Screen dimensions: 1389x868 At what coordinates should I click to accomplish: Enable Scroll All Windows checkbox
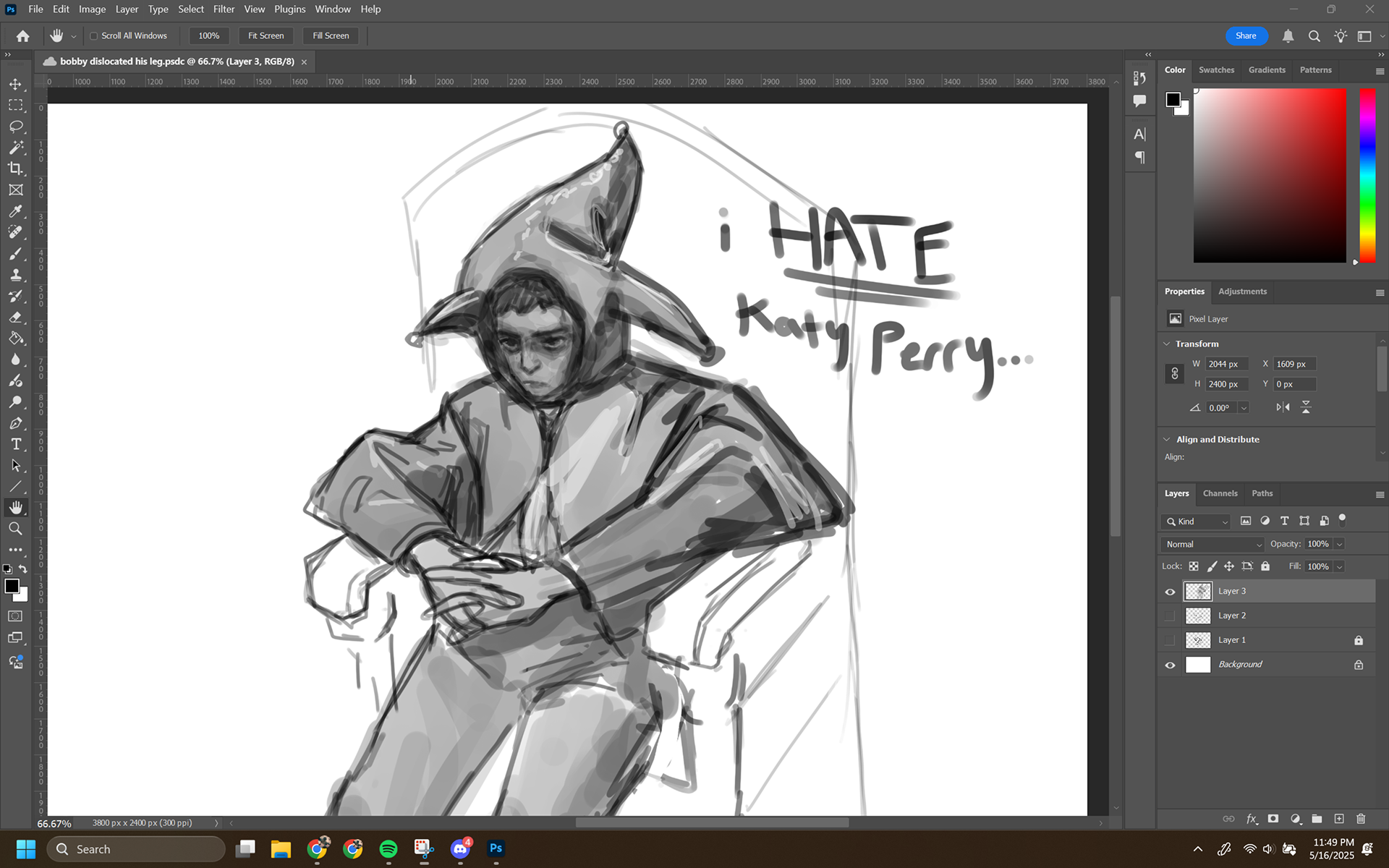click(93, 35)
